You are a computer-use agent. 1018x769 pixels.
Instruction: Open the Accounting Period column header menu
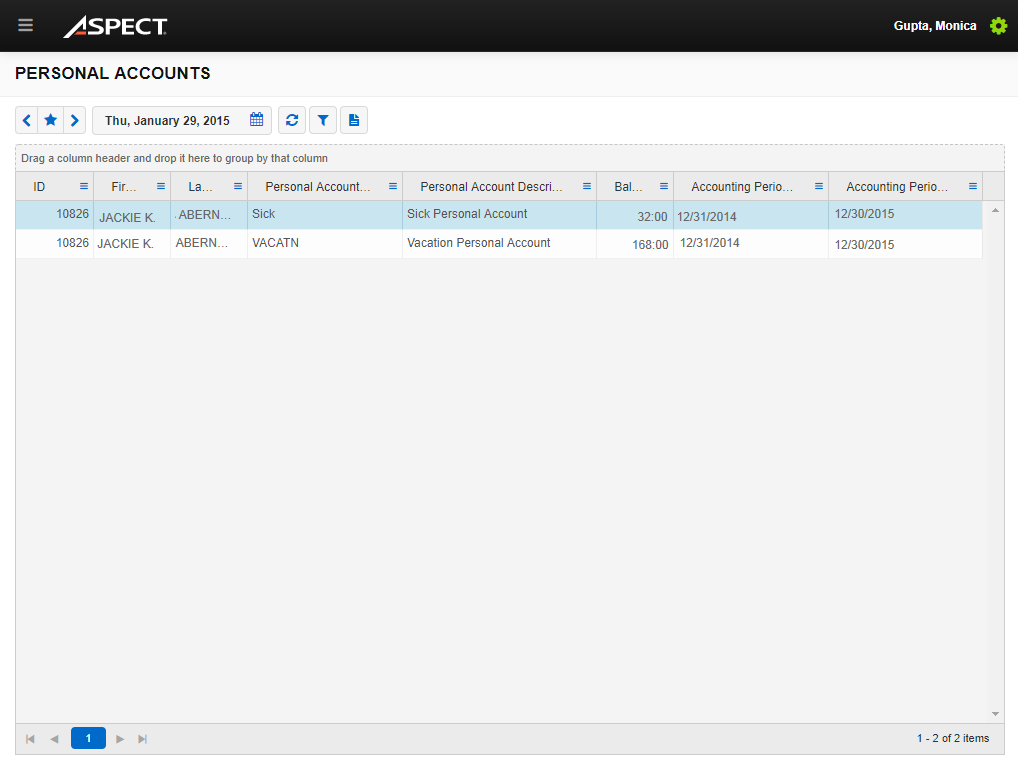[x=818, y=186]
